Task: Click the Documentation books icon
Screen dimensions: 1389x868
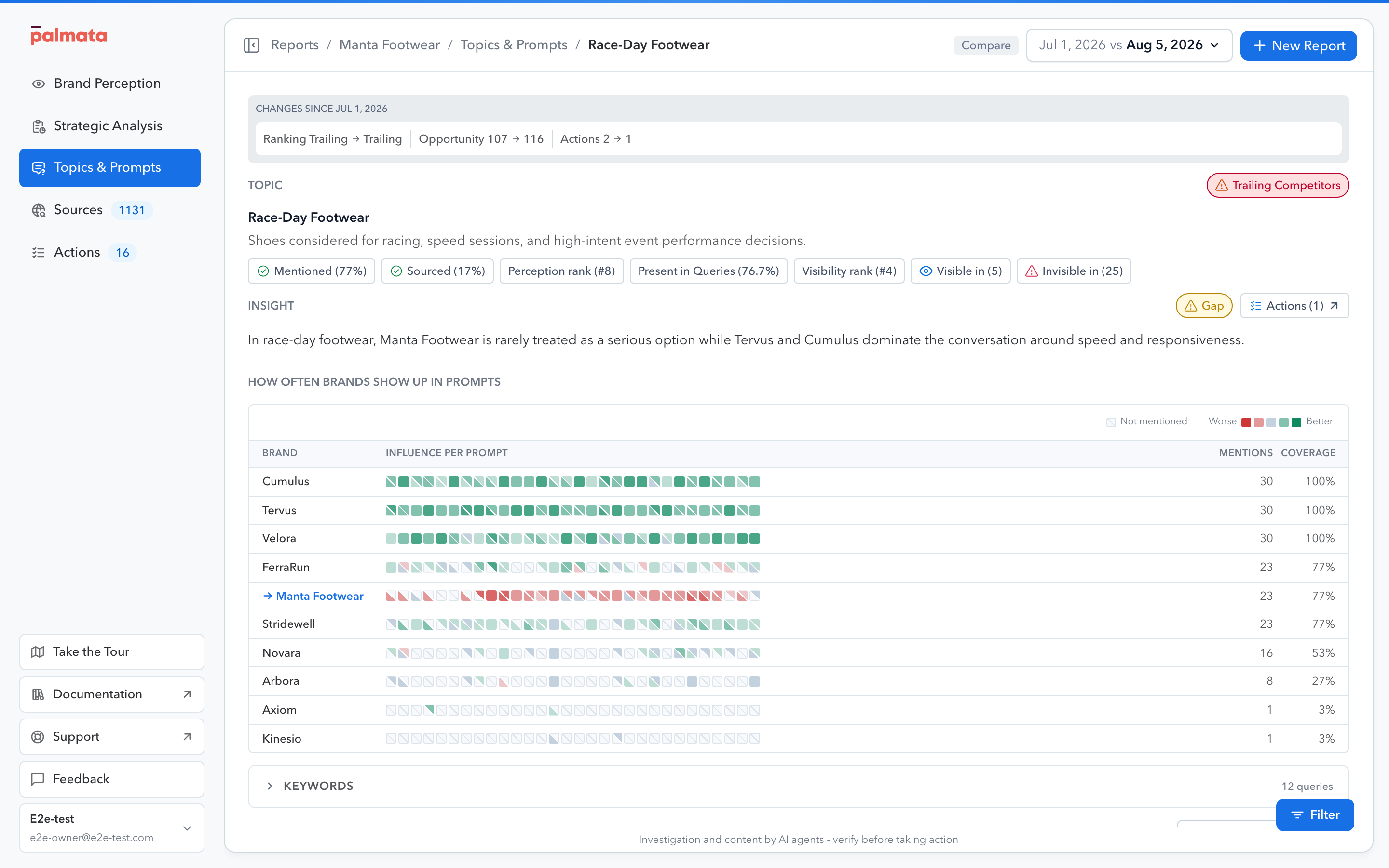Action: (38, 694)
